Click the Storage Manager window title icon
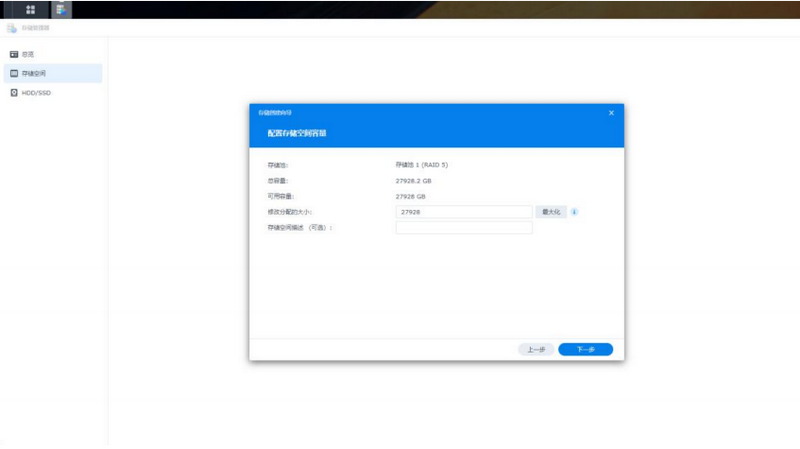 point(12,28)
